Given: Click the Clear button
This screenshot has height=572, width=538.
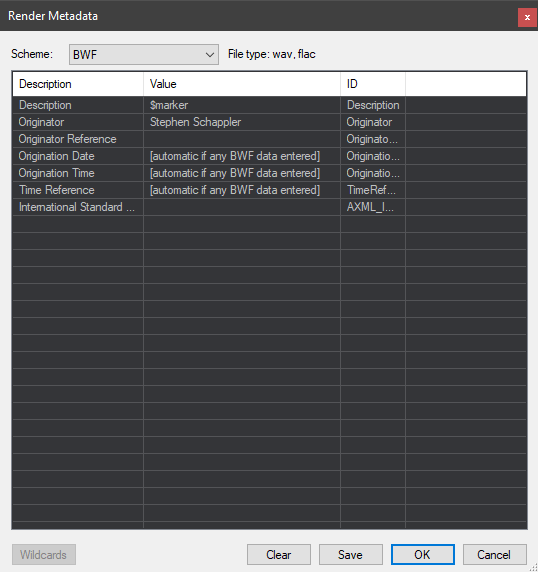Looking at the screenshot, I should 279,554.
